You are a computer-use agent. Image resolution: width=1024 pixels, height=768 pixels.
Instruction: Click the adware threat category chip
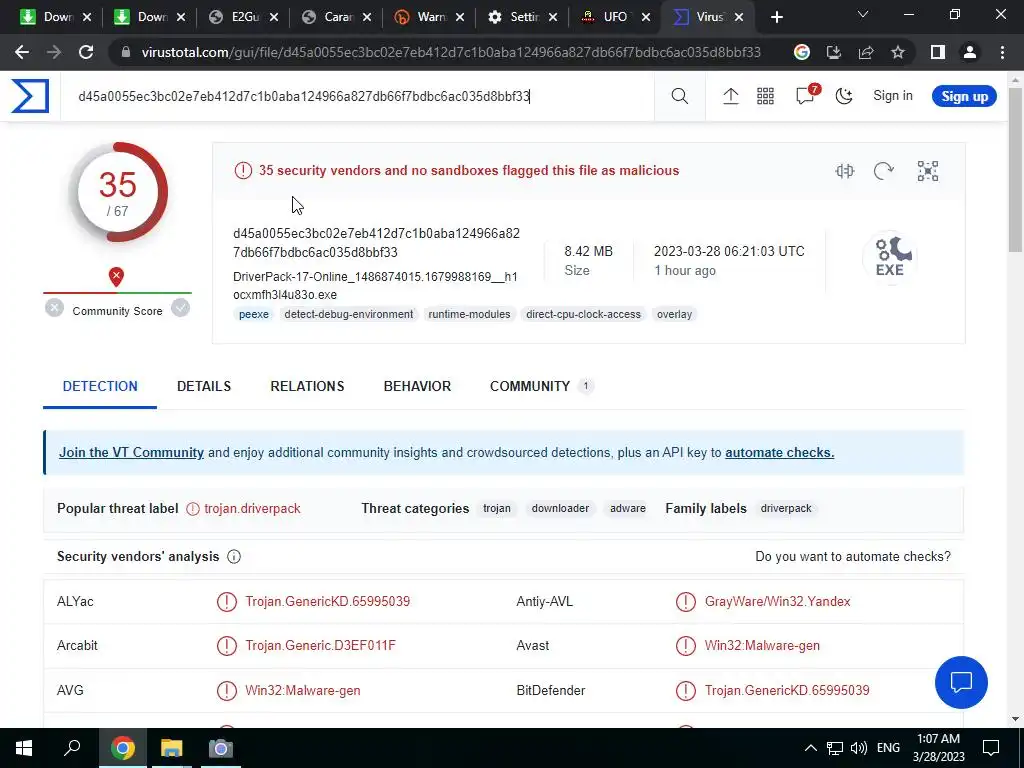point(628,508)
